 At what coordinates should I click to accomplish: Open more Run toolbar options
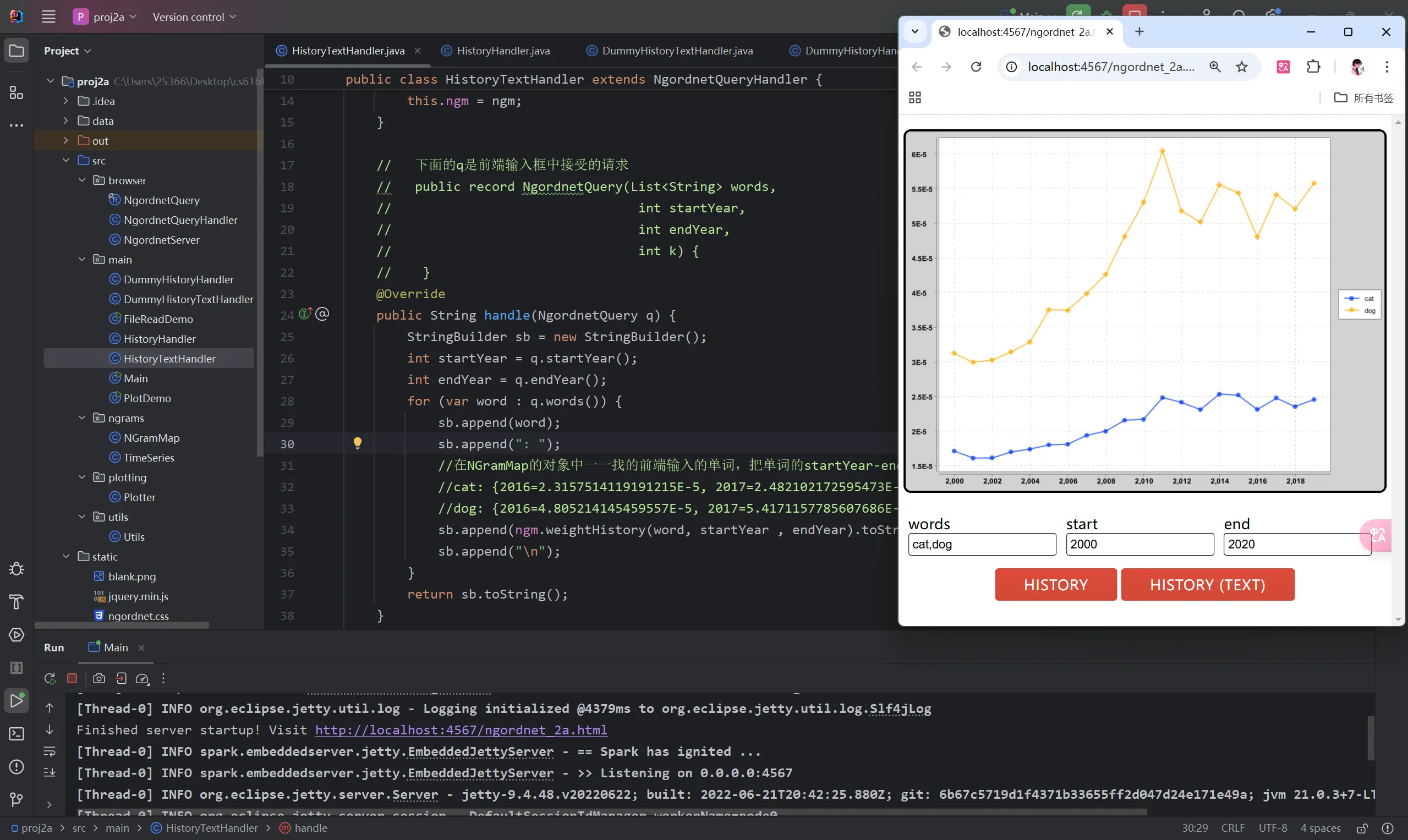point(163,678)
